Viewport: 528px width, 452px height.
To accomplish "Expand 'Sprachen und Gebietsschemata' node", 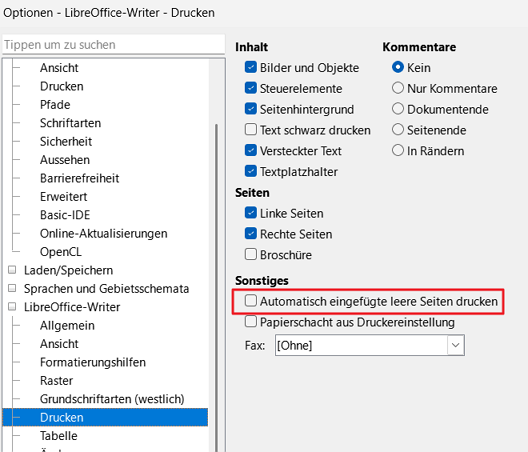I will tap(12, 288).
